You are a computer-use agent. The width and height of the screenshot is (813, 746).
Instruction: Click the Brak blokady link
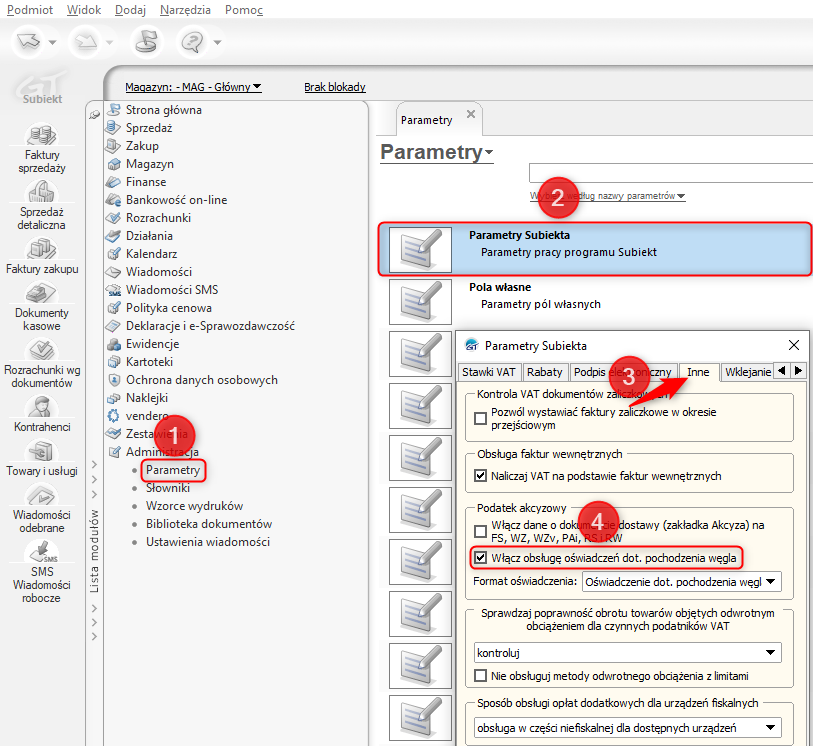point(335,87)
